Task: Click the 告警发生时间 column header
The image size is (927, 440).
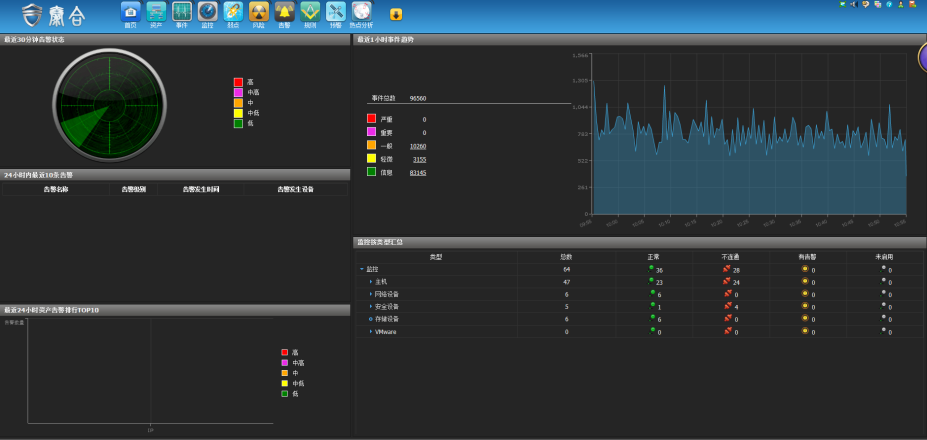Action: pyautogui.click(x=200, y=189)
